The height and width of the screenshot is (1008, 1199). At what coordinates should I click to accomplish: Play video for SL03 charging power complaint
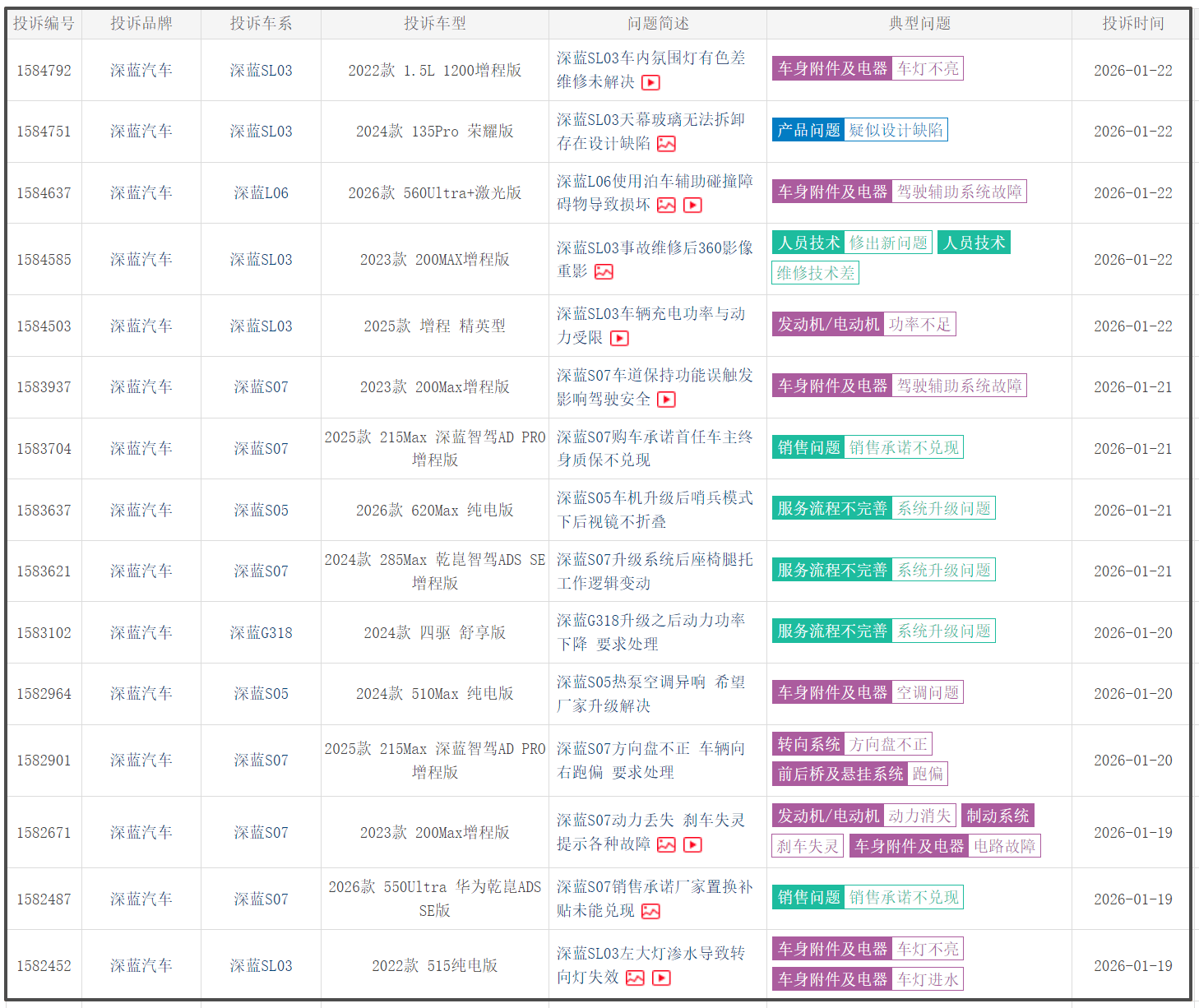619,338
